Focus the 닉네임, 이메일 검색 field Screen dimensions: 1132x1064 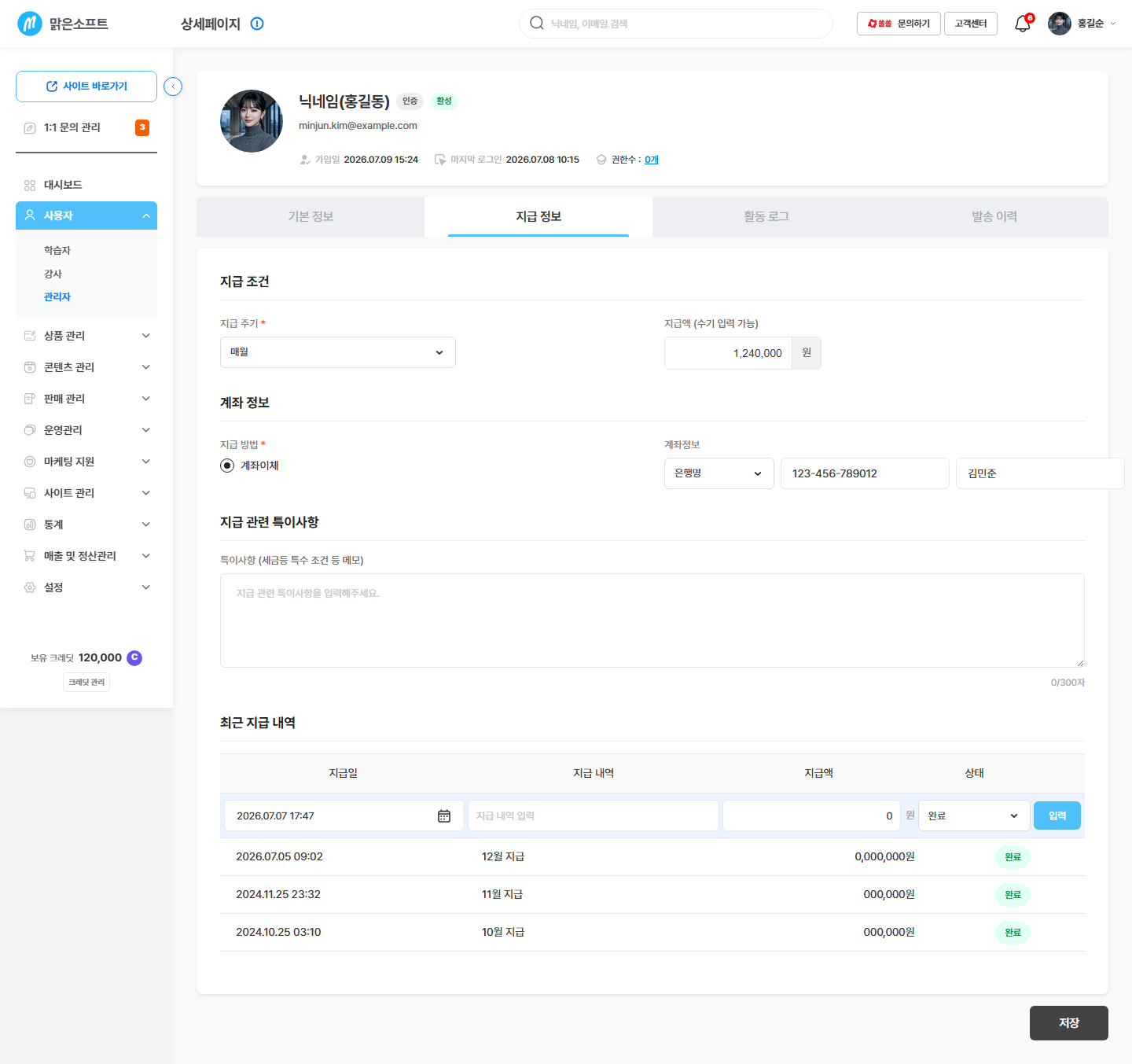[676, 24]
